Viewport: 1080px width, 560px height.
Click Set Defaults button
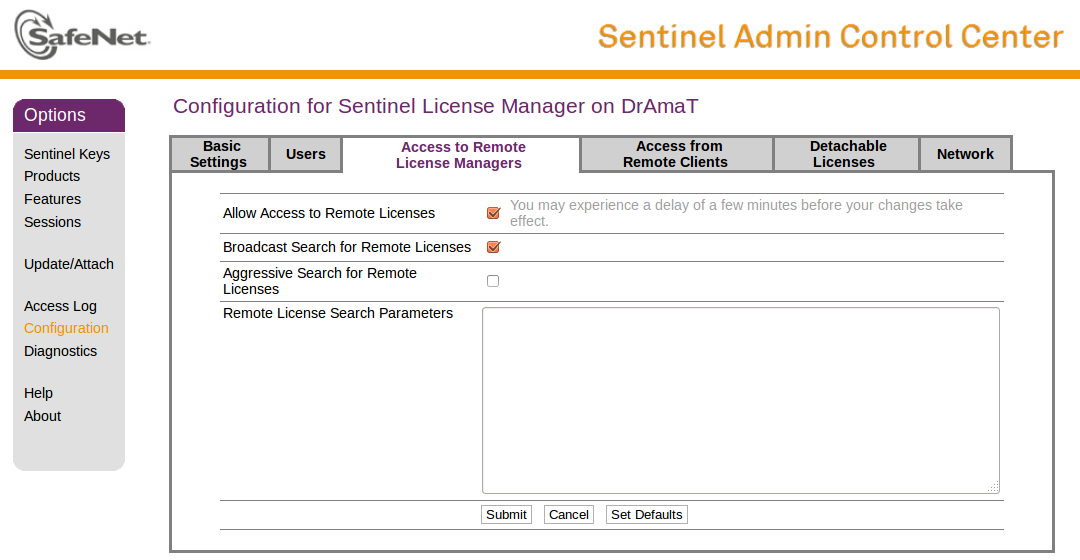tap(646, 515)
